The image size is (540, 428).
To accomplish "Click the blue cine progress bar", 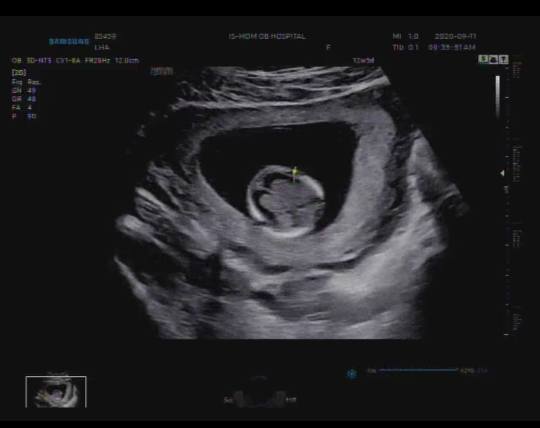I will pyautogui.click(x=419, y=370).
